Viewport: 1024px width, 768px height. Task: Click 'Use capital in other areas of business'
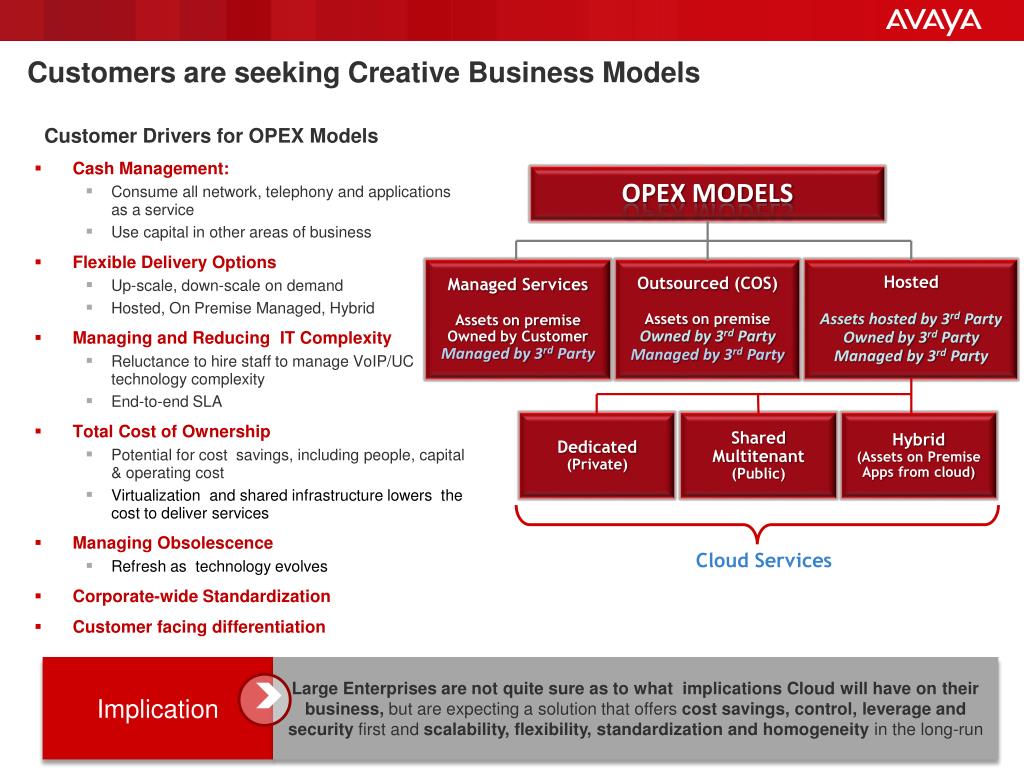tap(241, 232)
